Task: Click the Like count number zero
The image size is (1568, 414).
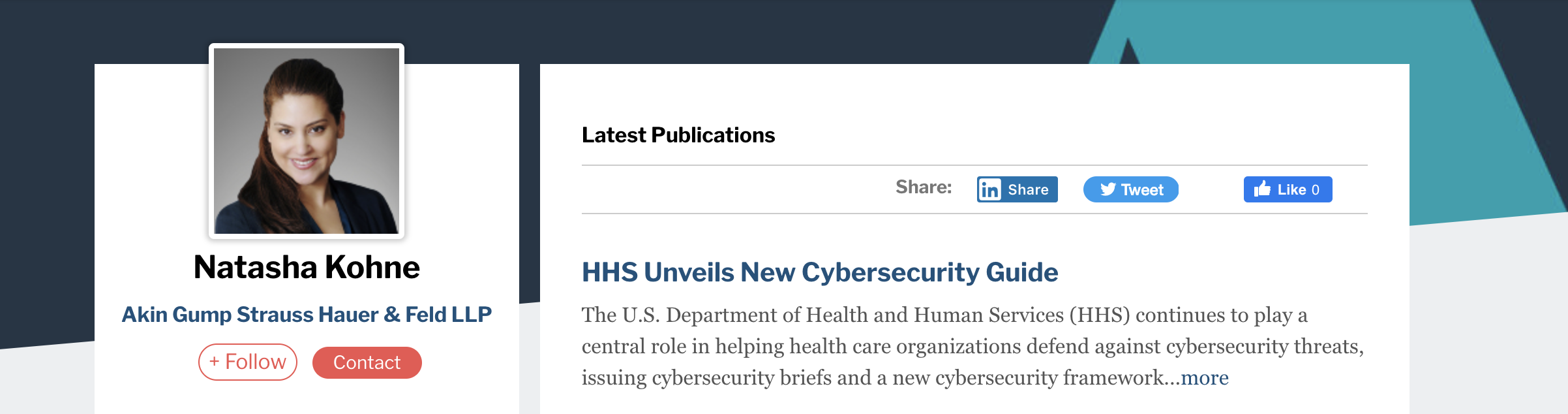Action: click(x=1316, y=189)
